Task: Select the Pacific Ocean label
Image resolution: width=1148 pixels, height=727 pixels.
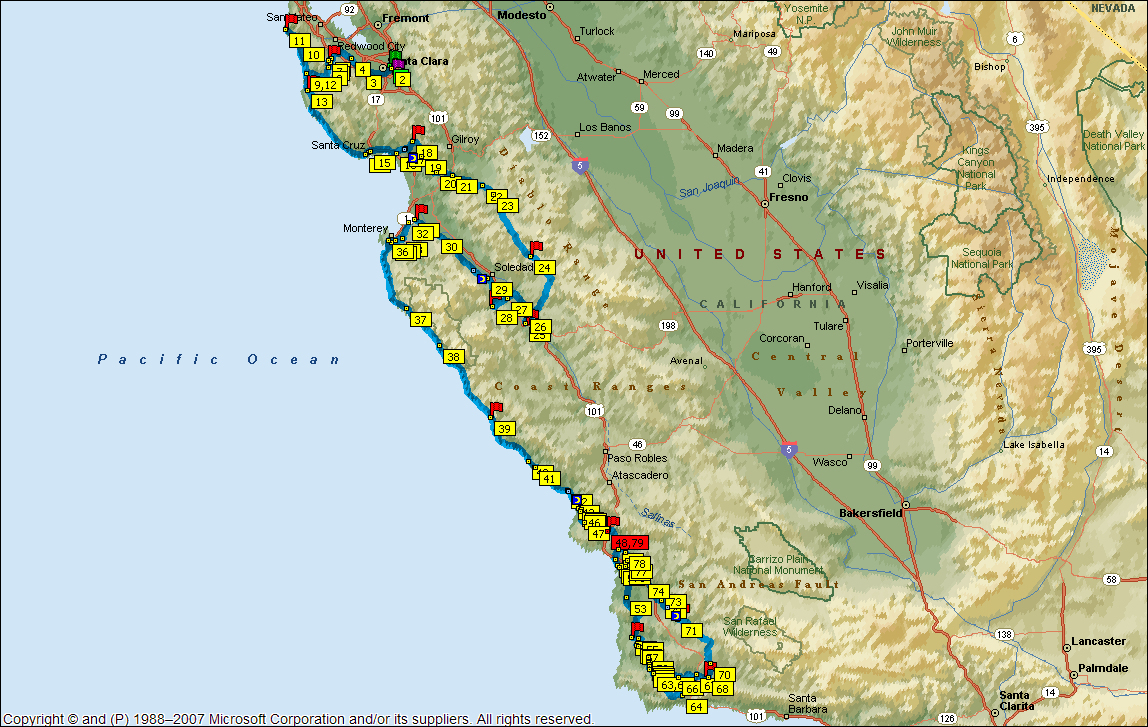Action: (x=219, y=359)
